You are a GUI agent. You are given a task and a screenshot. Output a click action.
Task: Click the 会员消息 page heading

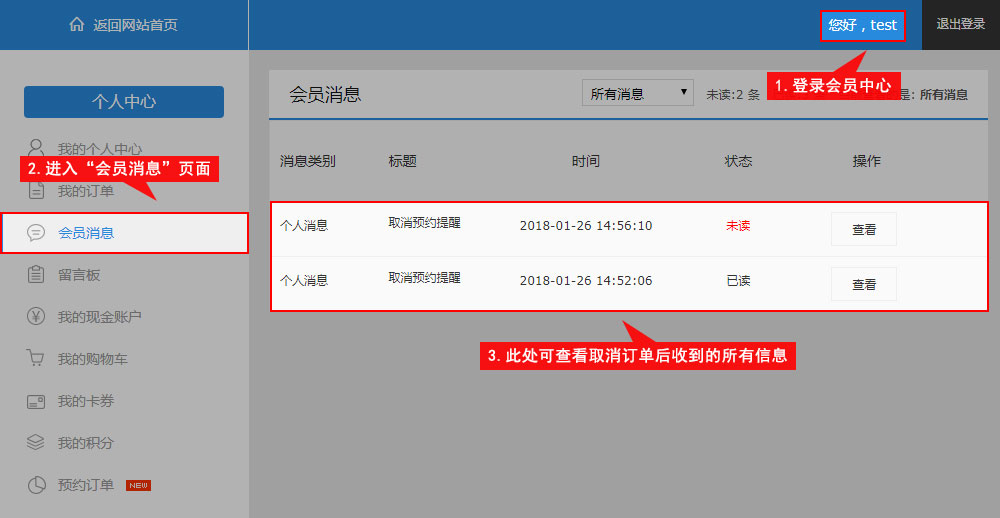pyautogui.click(x=325, y=94)
